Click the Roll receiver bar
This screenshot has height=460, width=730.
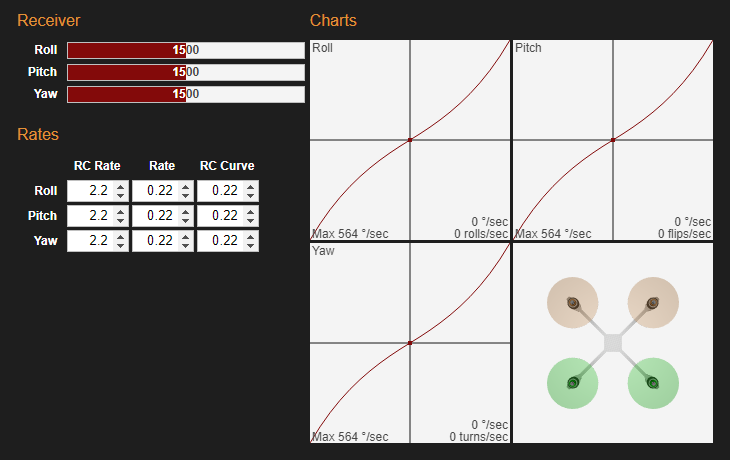(x=185, y=50)
